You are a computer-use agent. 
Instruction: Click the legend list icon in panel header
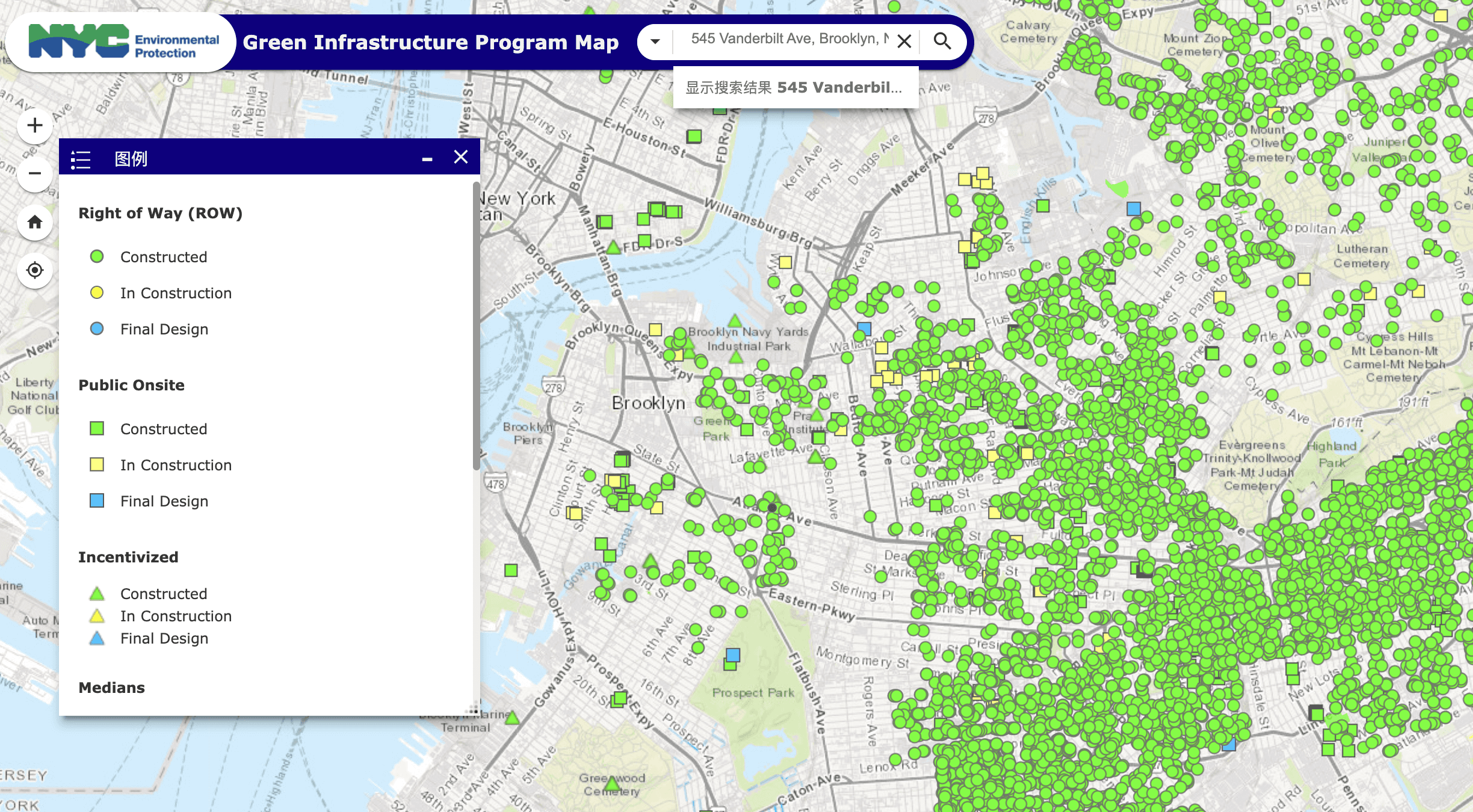(80, 159)
